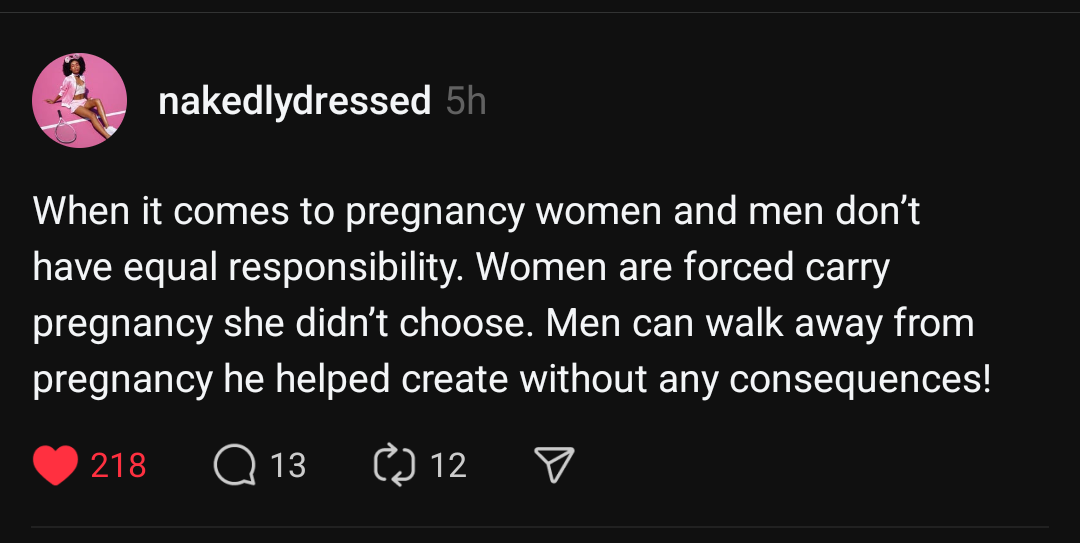Click the 5h timestamp
The image size is (1080, 543).
pyautogui.click(x=466, y=101)
